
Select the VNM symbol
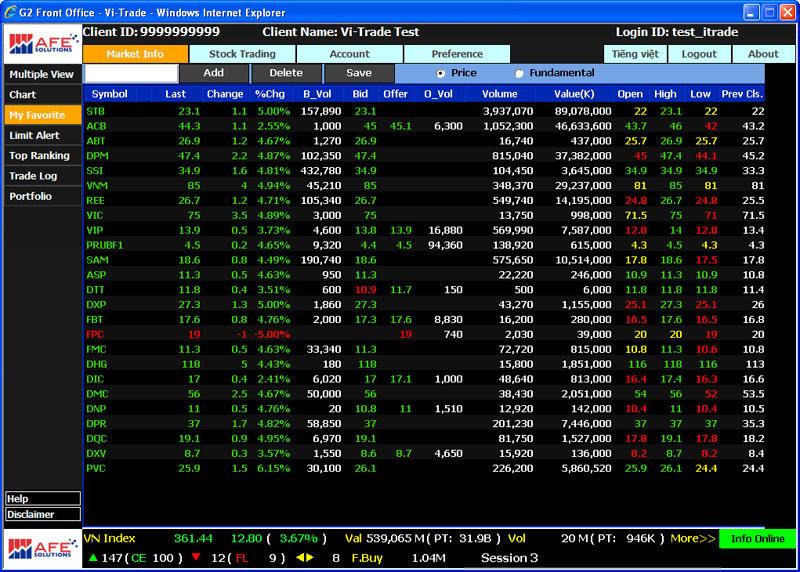pos(97,185)
